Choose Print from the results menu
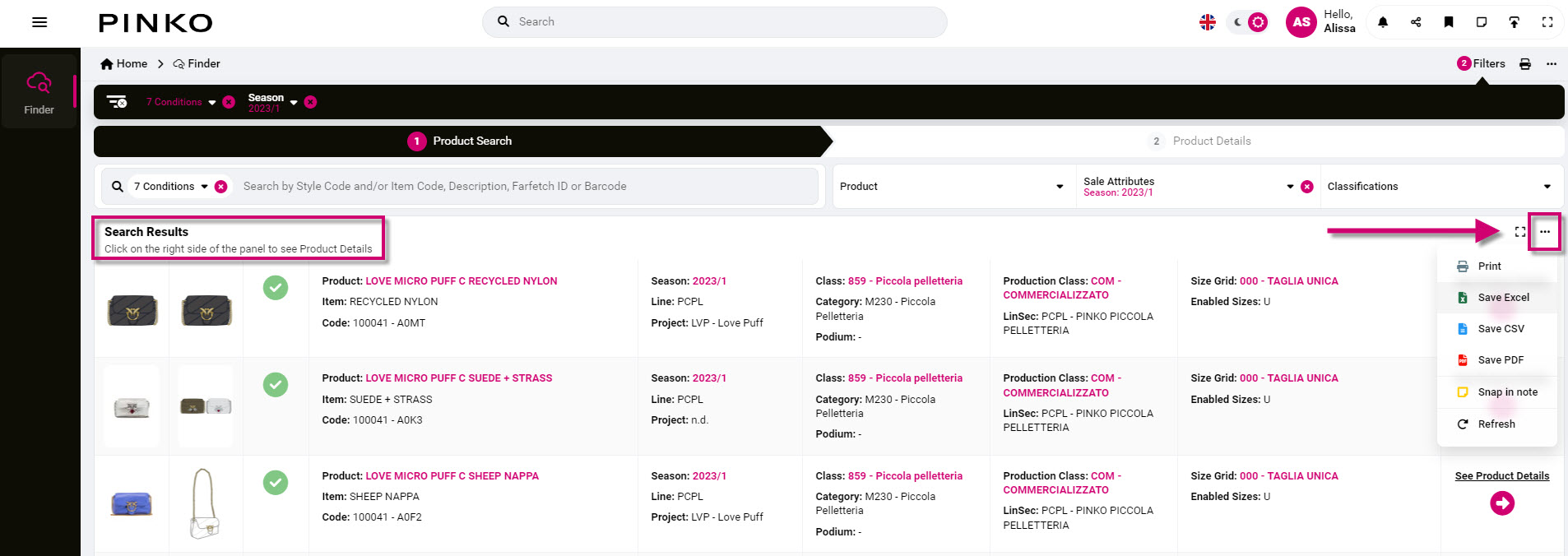This screenshot has height=556, width=1568. pyautogui.click(x=1497, y=266)
